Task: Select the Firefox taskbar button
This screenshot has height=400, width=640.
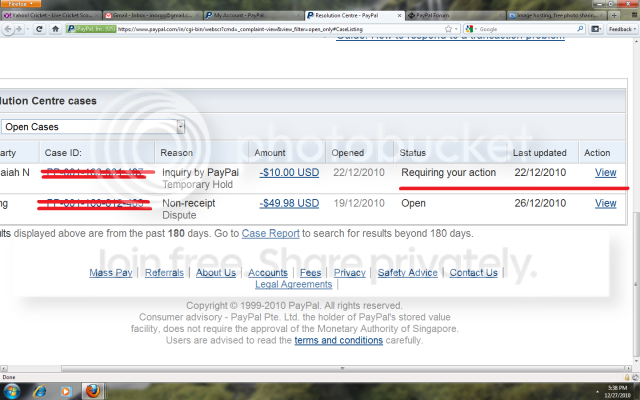Action: [93, 391]
